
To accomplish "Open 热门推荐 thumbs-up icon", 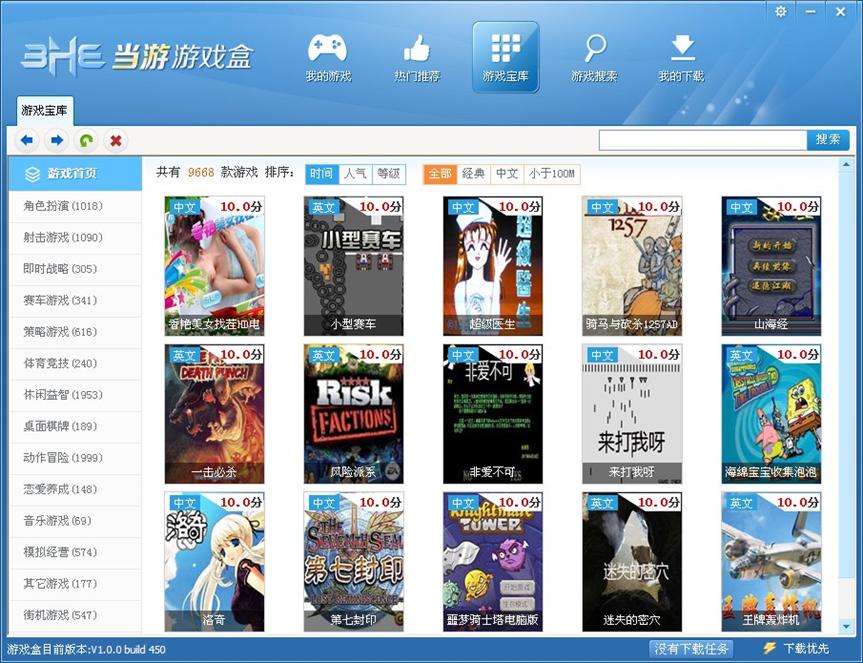I will pos(417,57).
